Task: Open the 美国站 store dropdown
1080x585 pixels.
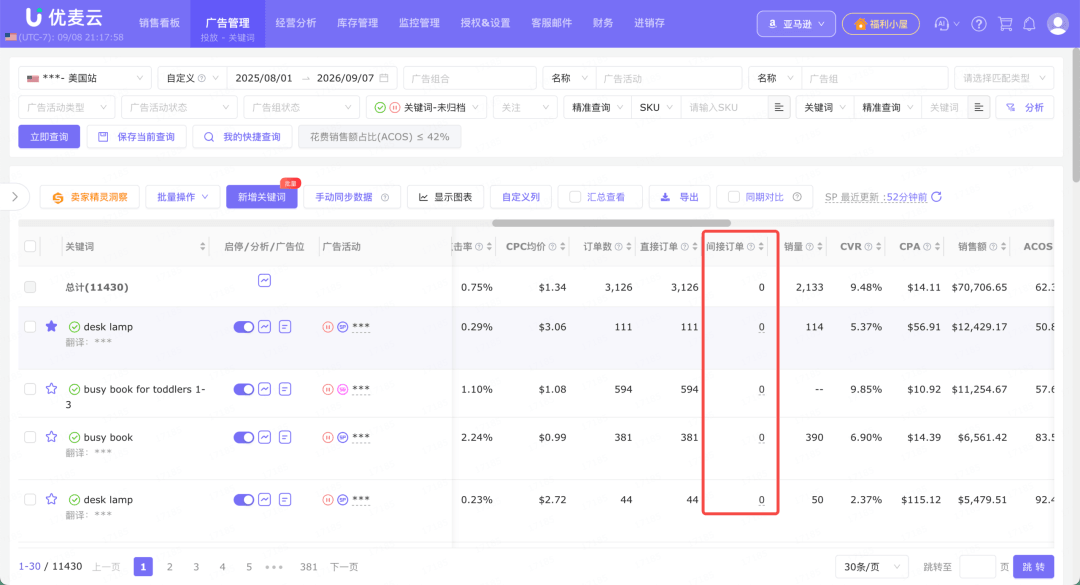Action: tap(85, 79)
